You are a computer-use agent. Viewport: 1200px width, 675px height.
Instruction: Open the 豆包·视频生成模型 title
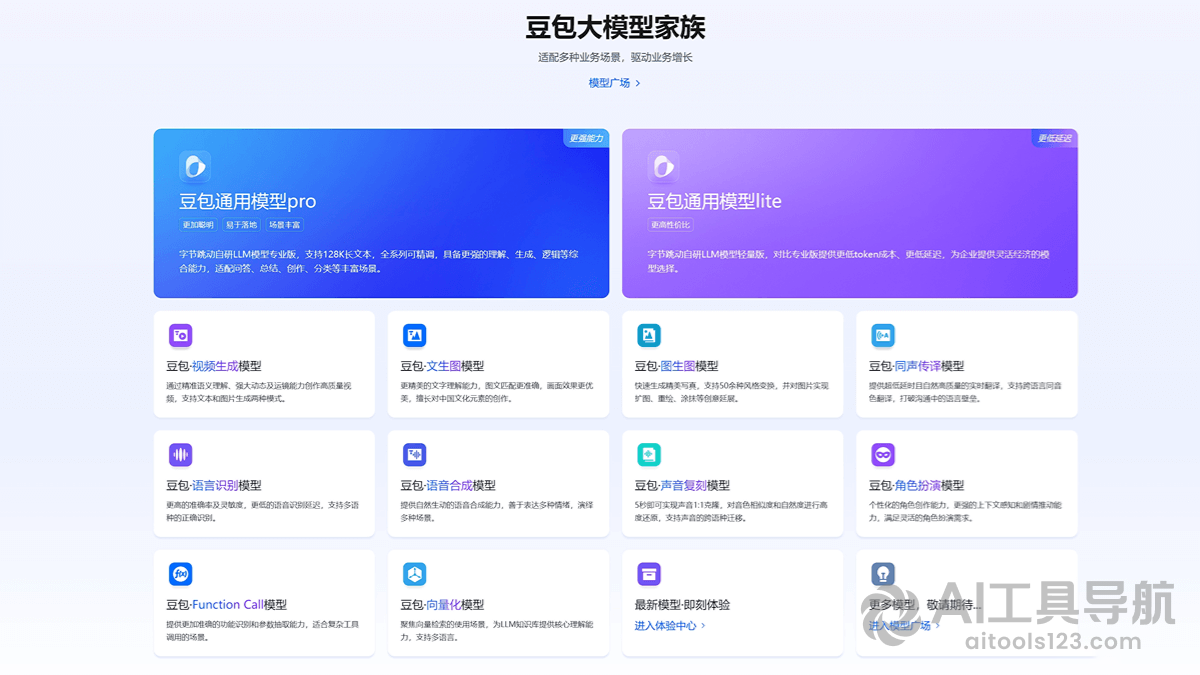click(x=214, y=366)
